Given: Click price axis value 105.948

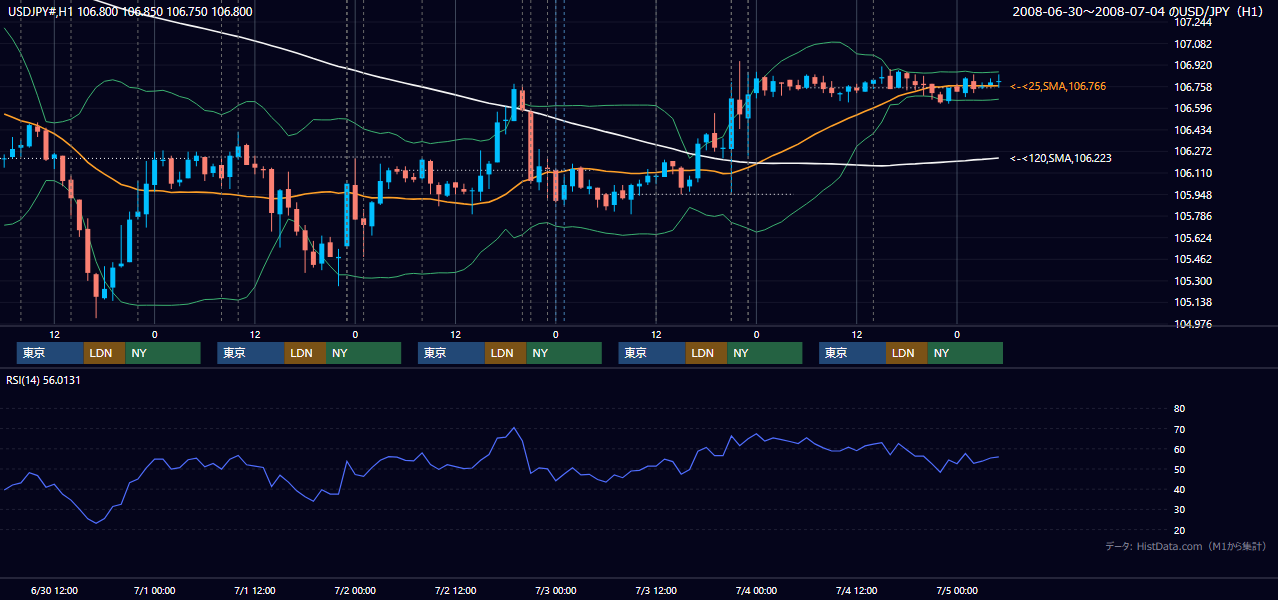Looking at the screenshot, I should pos(1193,194).
